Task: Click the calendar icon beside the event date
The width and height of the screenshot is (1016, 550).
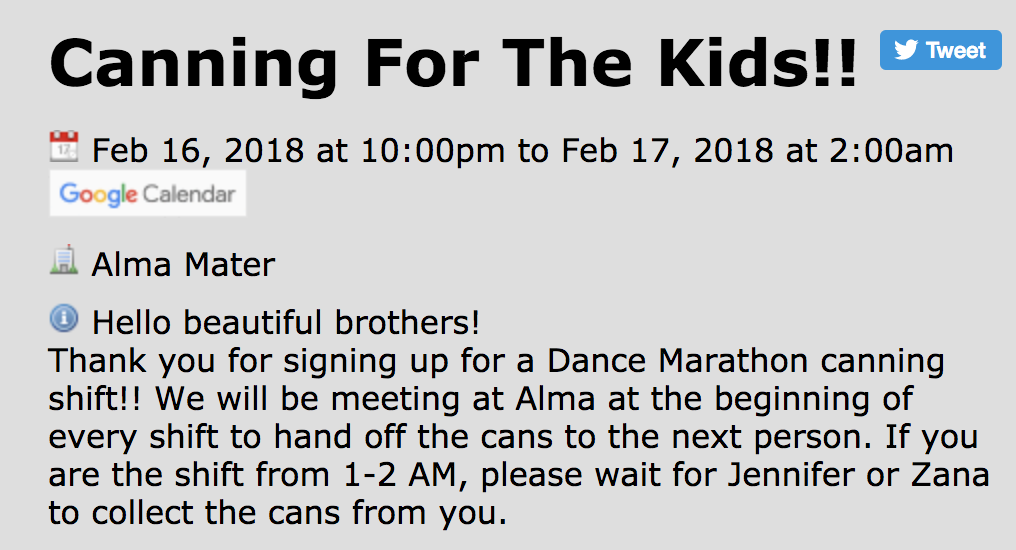Action: [x=64, y=149]
